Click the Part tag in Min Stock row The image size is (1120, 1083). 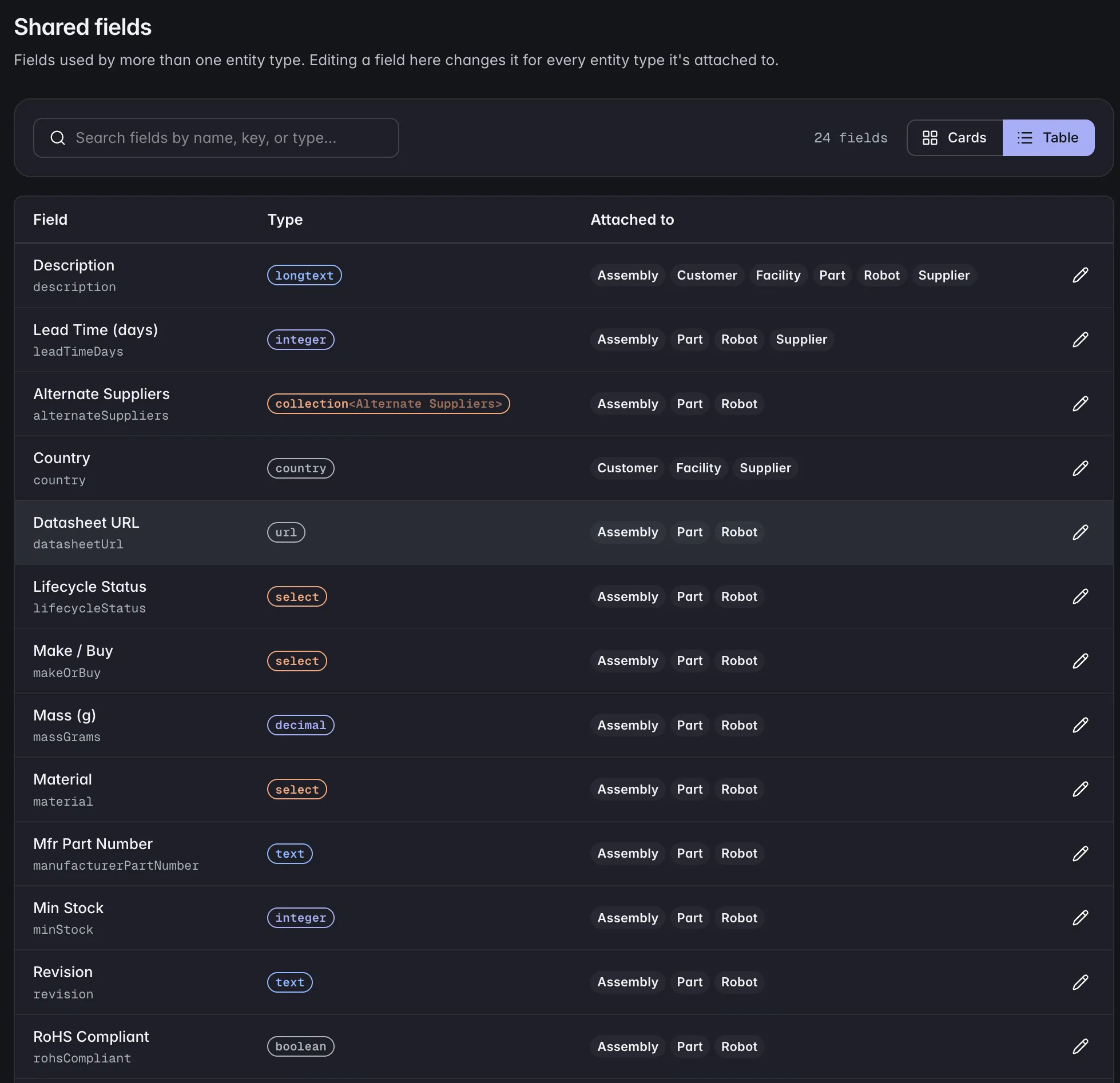(690, 918)
